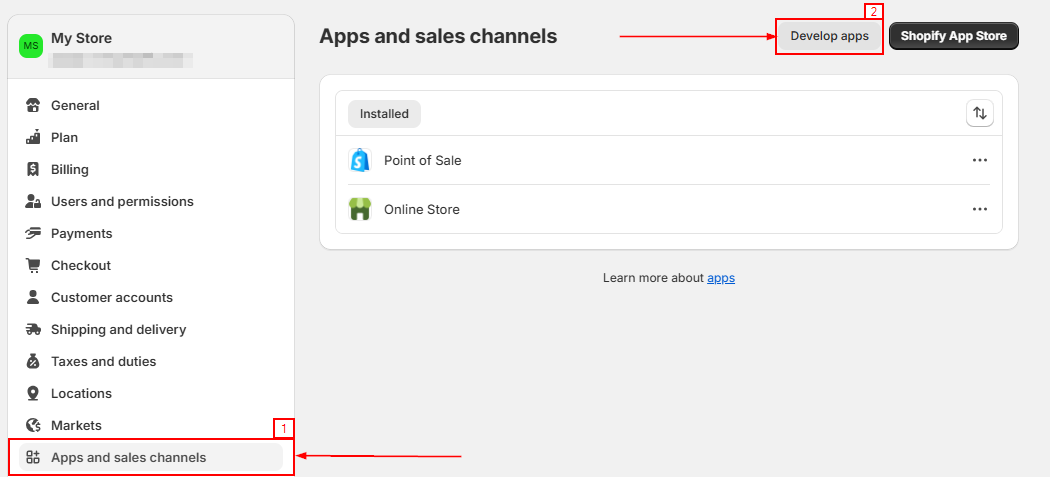
Task: Click the Markets globe icon
Action: coord(33,425)
